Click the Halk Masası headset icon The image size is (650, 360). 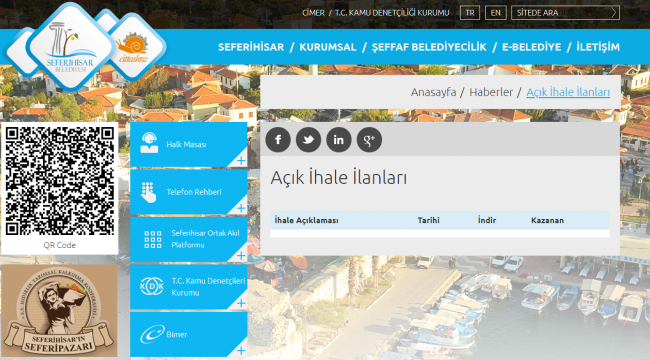(x=149, y=143)
